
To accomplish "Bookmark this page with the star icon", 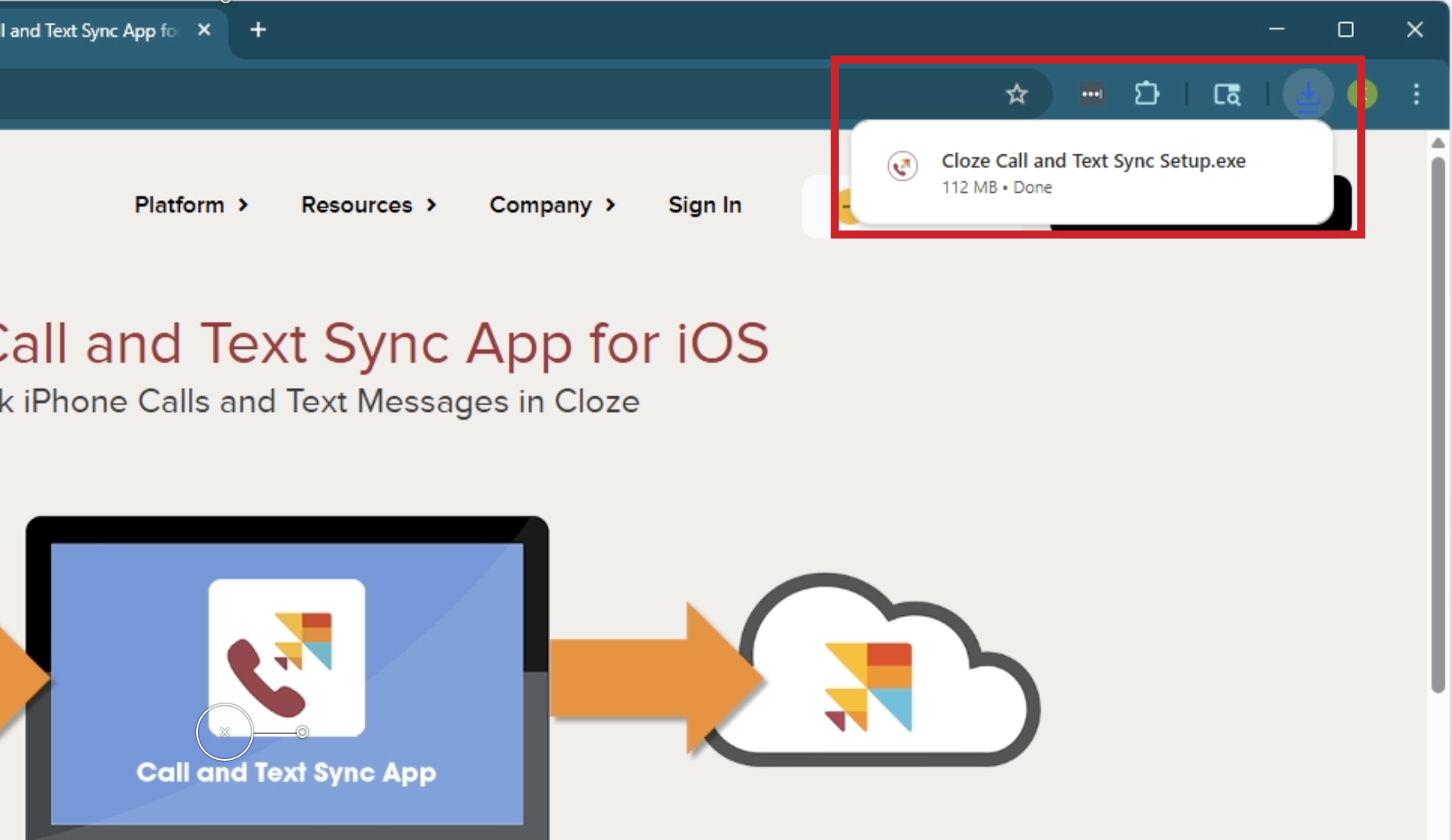I will (1016, 94).
